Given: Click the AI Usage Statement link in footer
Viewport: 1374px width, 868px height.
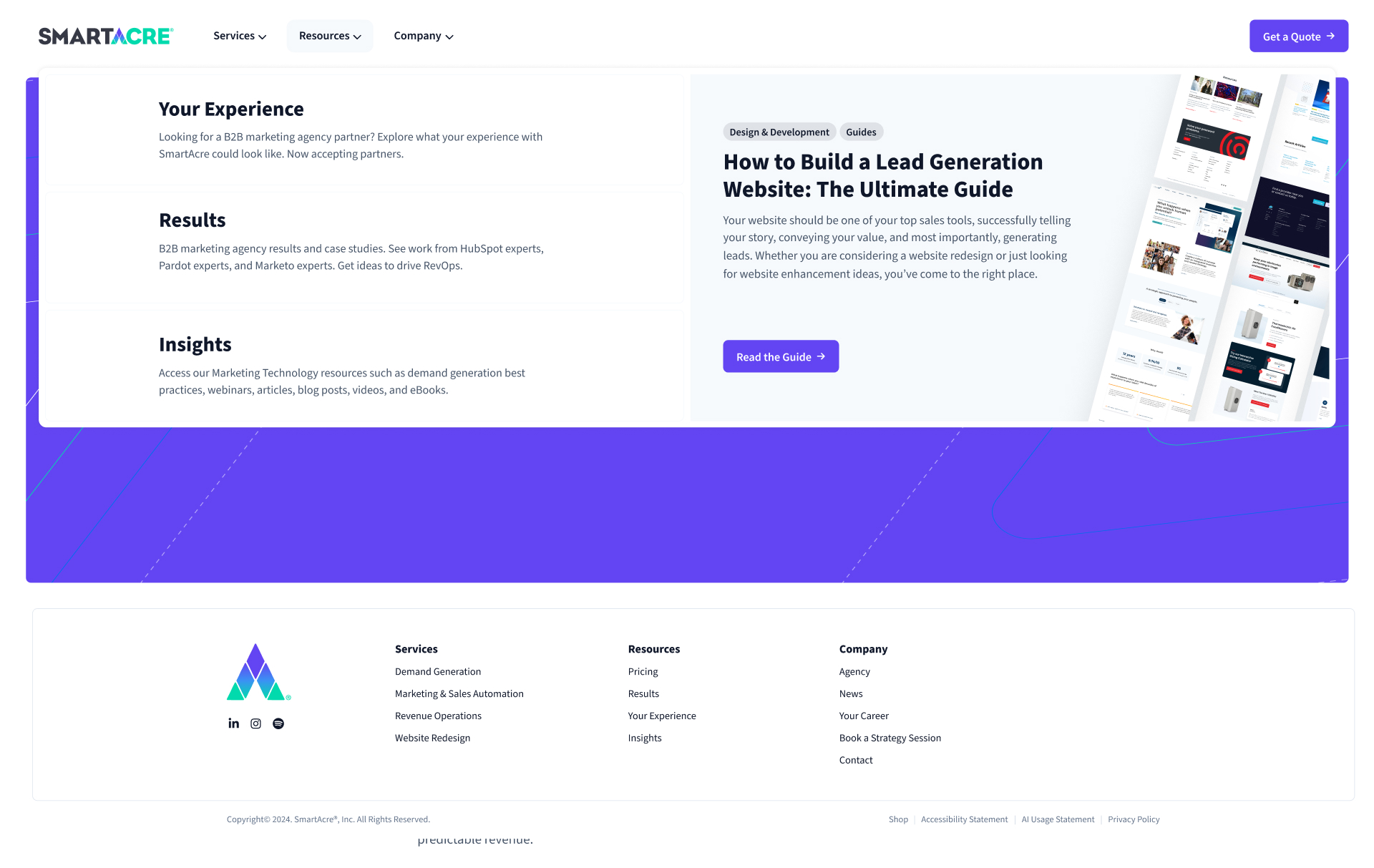Looking at the screenshot, I should pos(1058,819).
